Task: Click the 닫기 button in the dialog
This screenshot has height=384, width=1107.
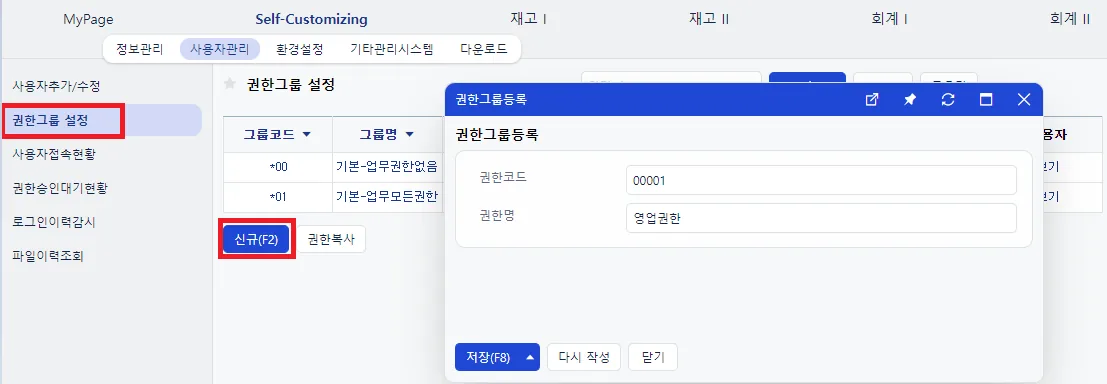Action: pos(653,357)
